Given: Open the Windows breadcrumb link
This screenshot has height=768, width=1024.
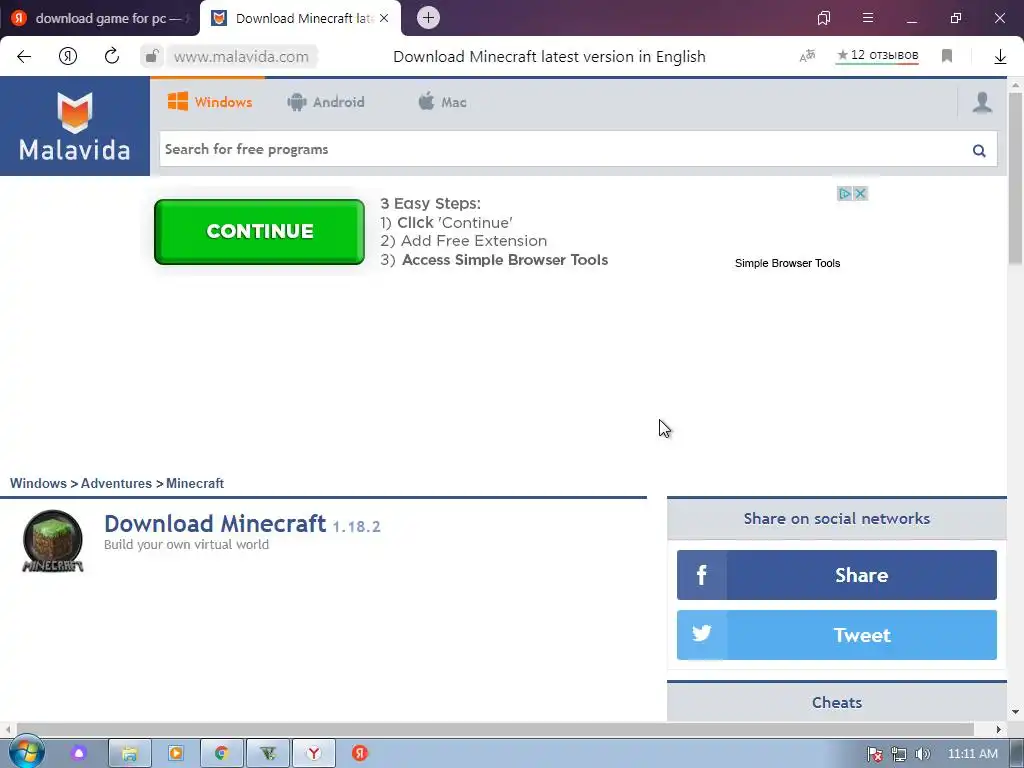Looking at the screenshot, I should (x=38, y=483).
